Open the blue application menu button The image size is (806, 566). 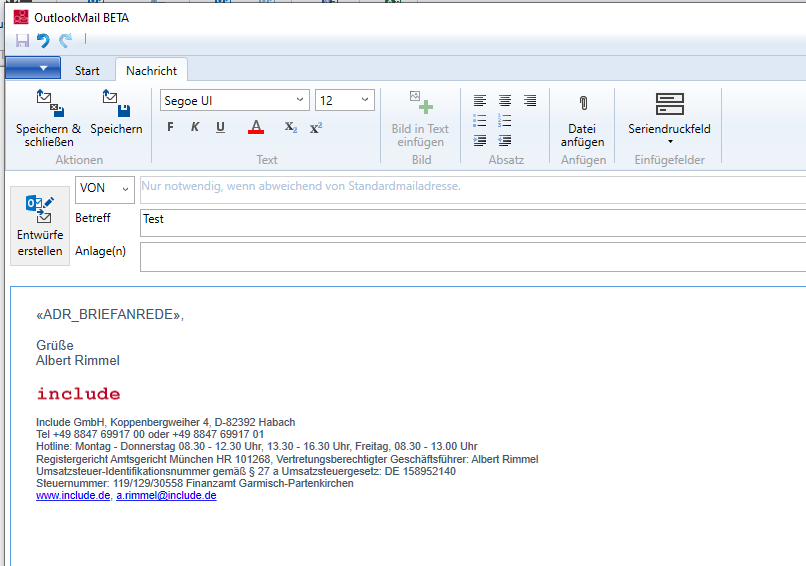tap(33, 68)
